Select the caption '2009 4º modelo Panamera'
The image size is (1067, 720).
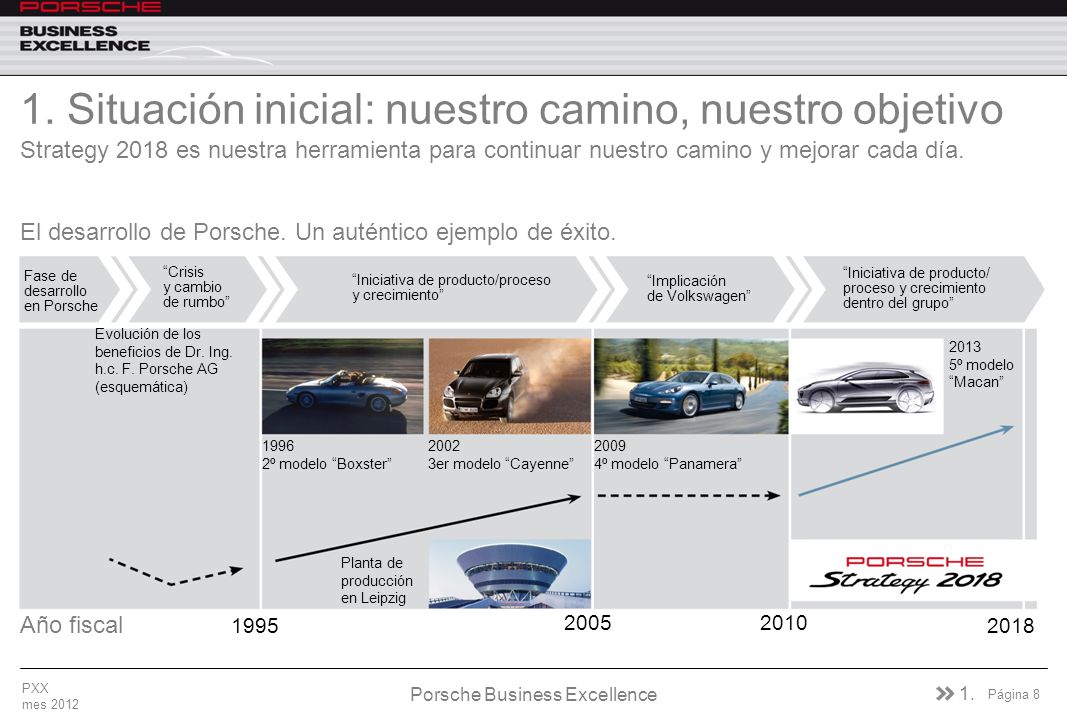point(668,455)
